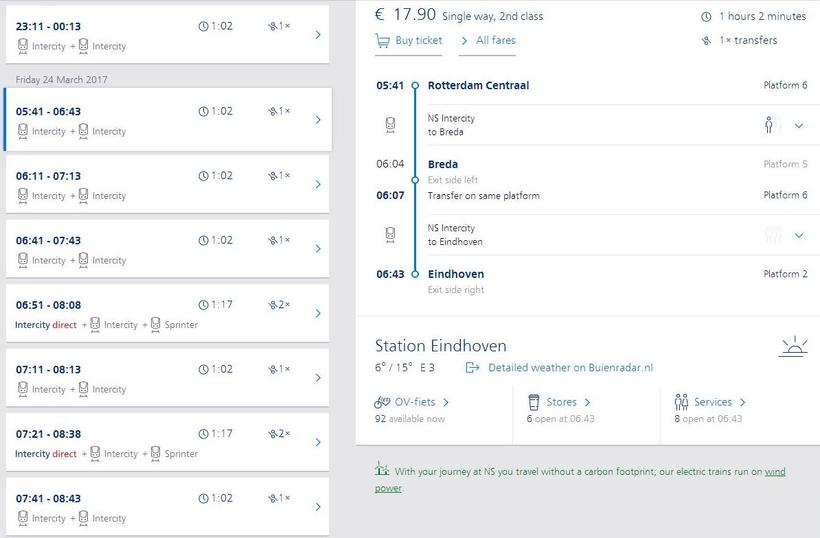Click the Stores coffee cup icon
The width and height of the screenshot is (820, 538).
(x=533, y=402)
